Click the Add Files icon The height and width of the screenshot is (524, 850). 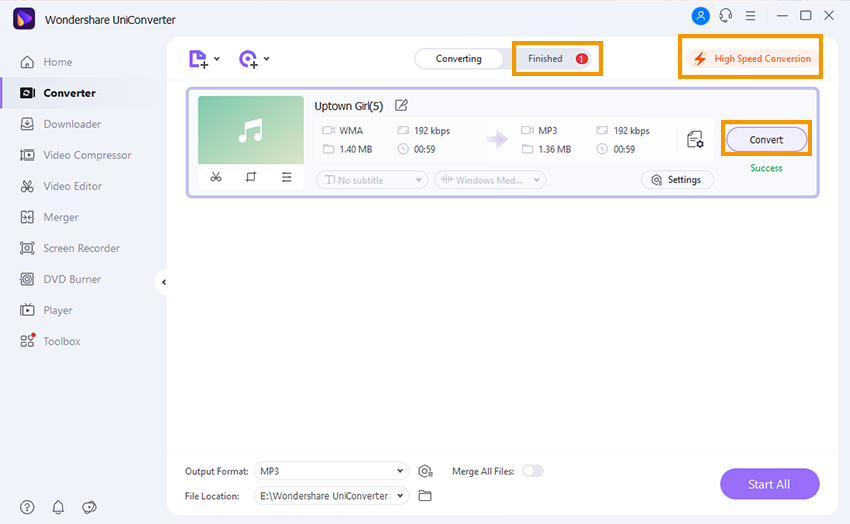[x=198, y=59]
